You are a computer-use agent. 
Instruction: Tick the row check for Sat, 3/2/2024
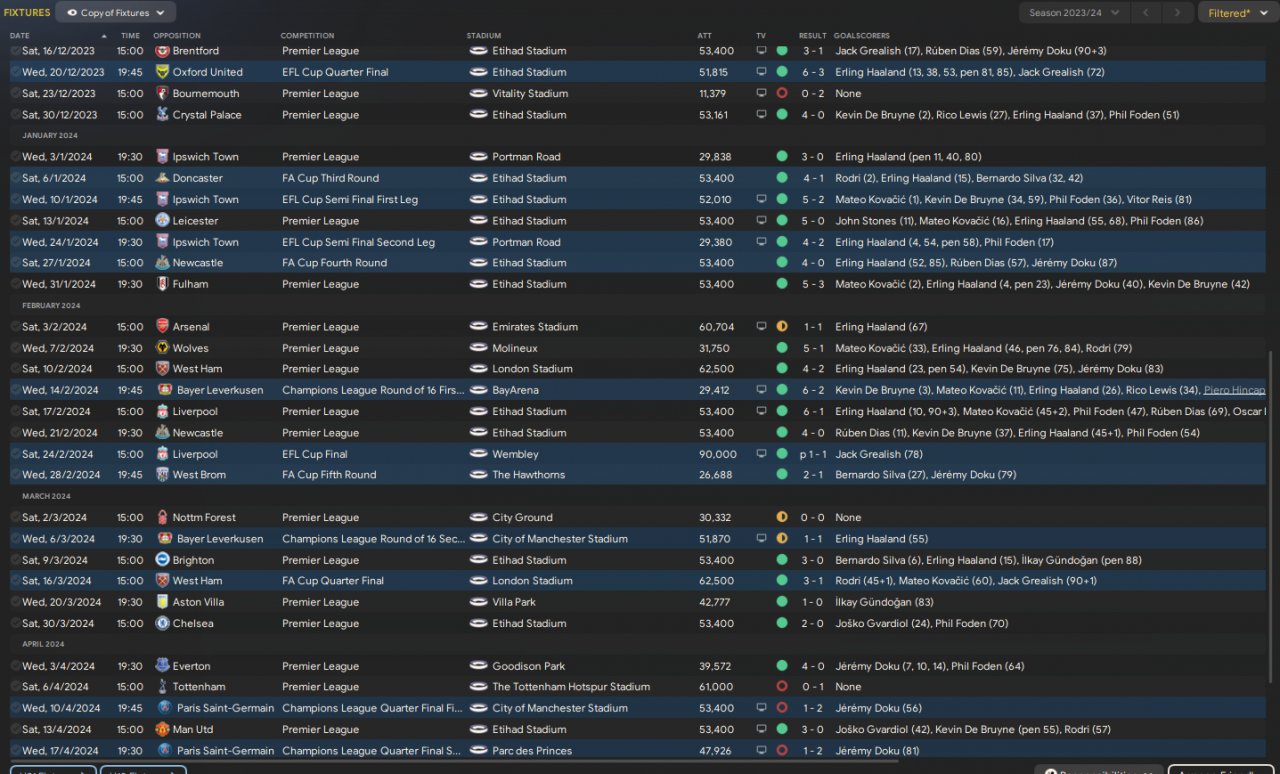coord(15,327)
